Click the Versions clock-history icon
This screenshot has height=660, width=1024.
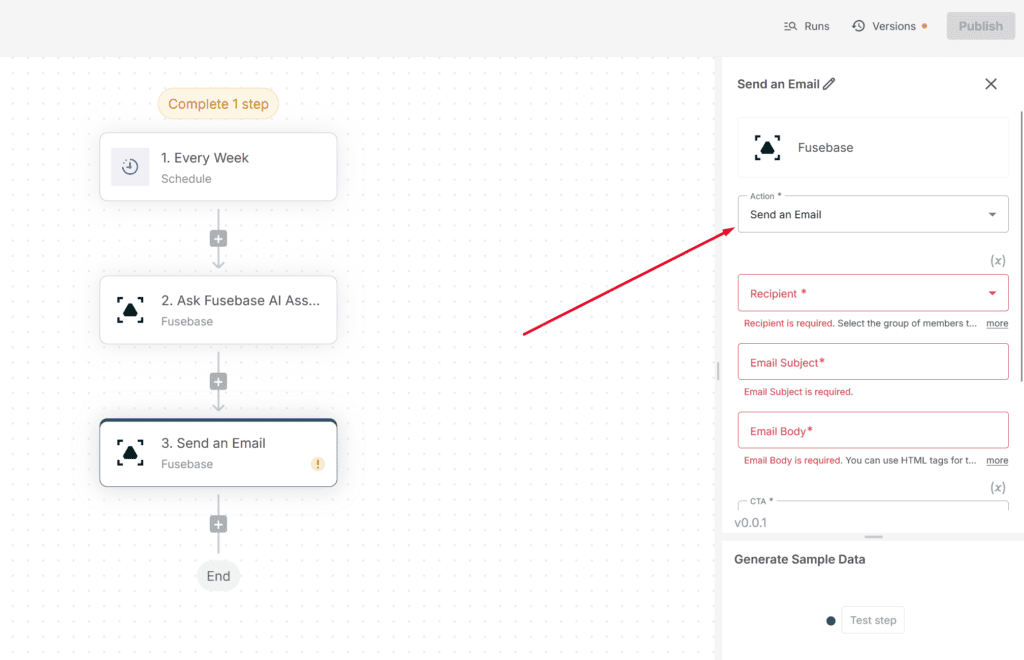point(858,25)
